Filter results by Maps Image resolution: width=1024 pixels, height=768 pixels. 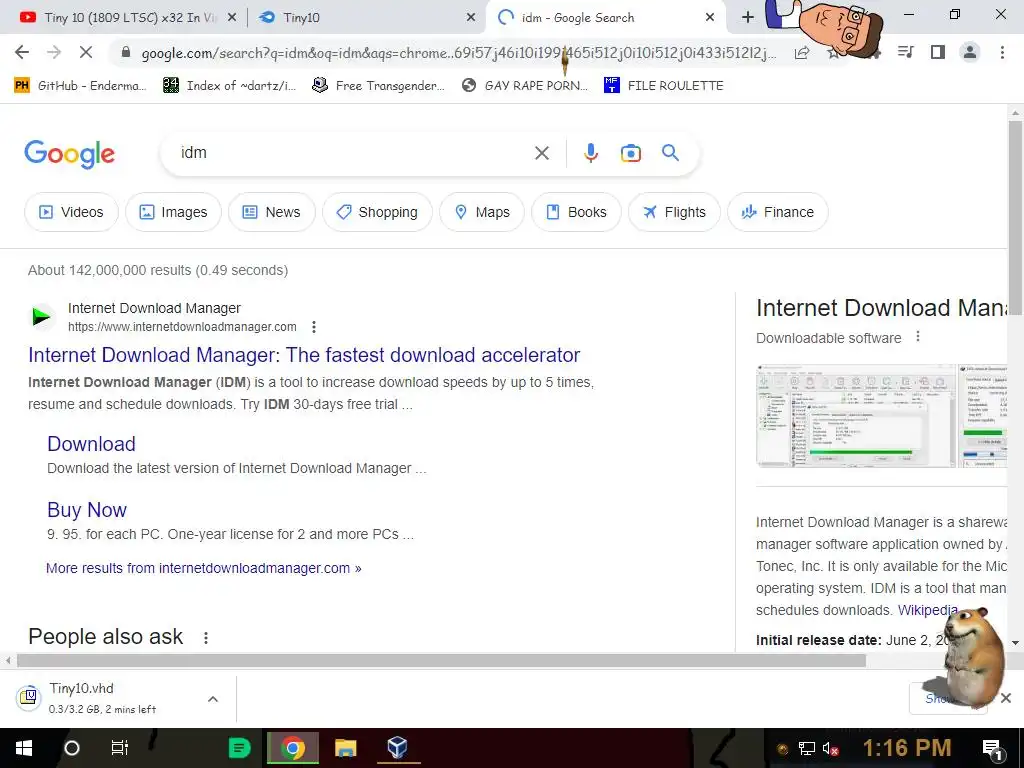point(482,212)
